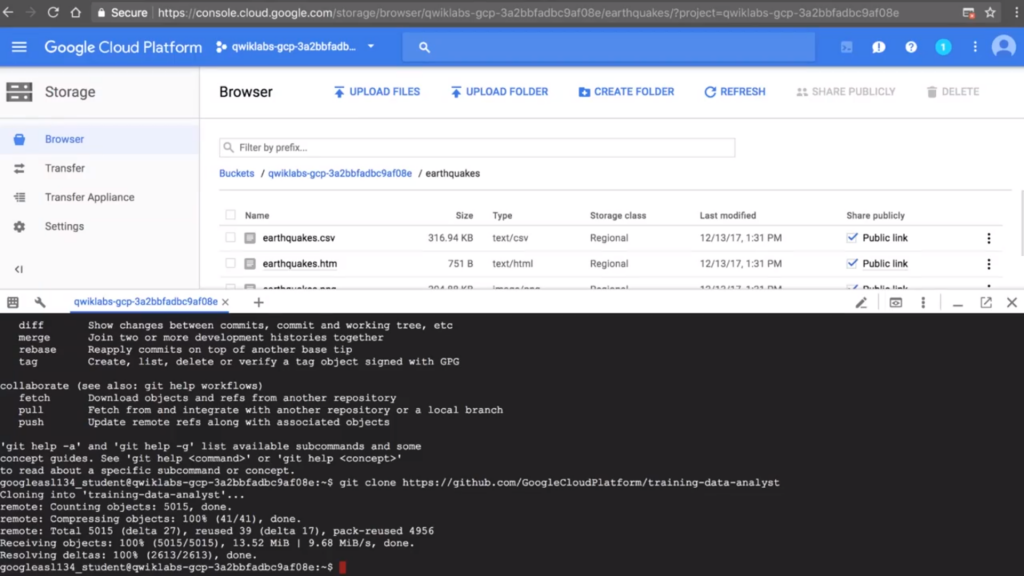Click UPLOAD FILES button
The image size is (1024, 576).
pyautogui.click(x=377, y=92)
